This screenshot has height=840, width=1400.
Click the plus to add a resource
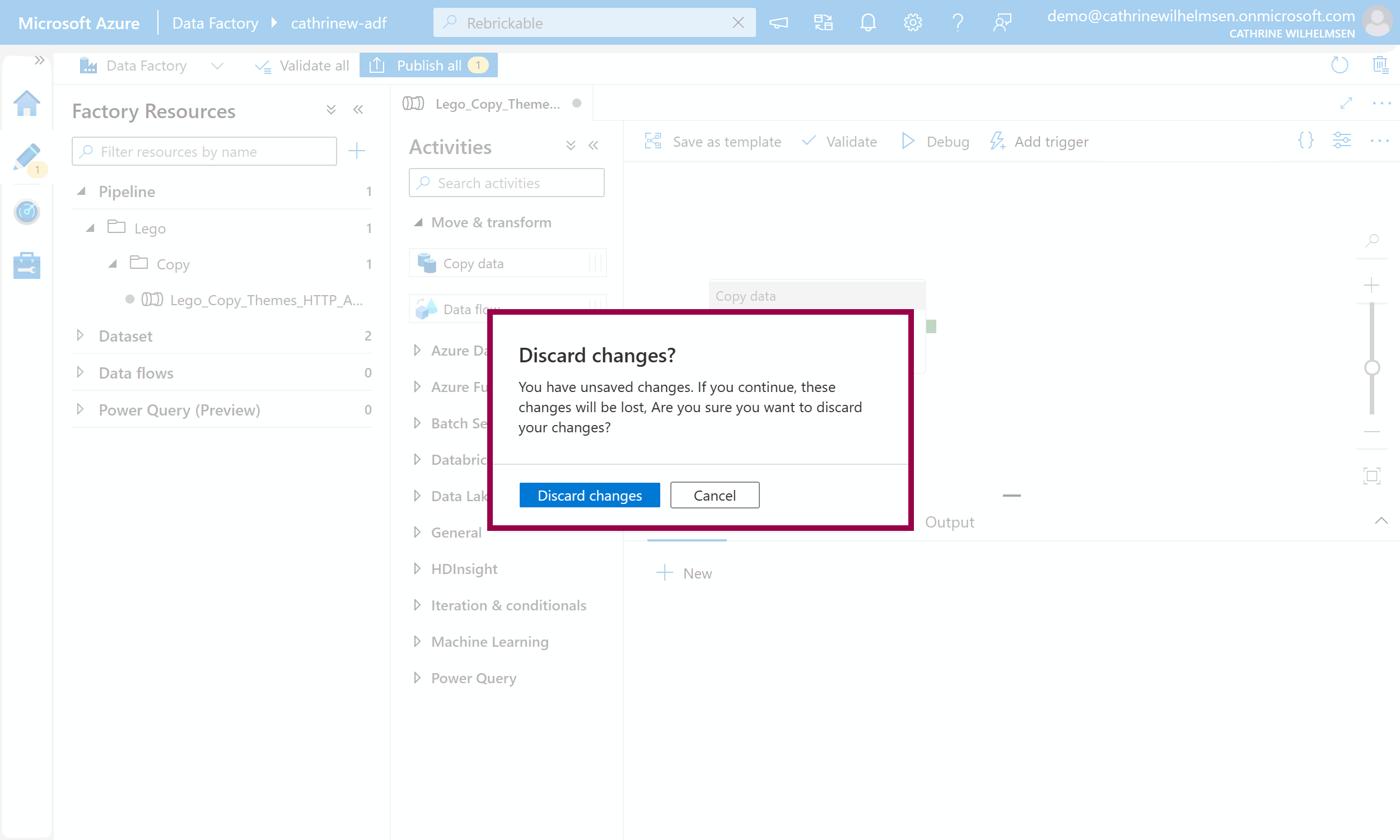[357, 151]
